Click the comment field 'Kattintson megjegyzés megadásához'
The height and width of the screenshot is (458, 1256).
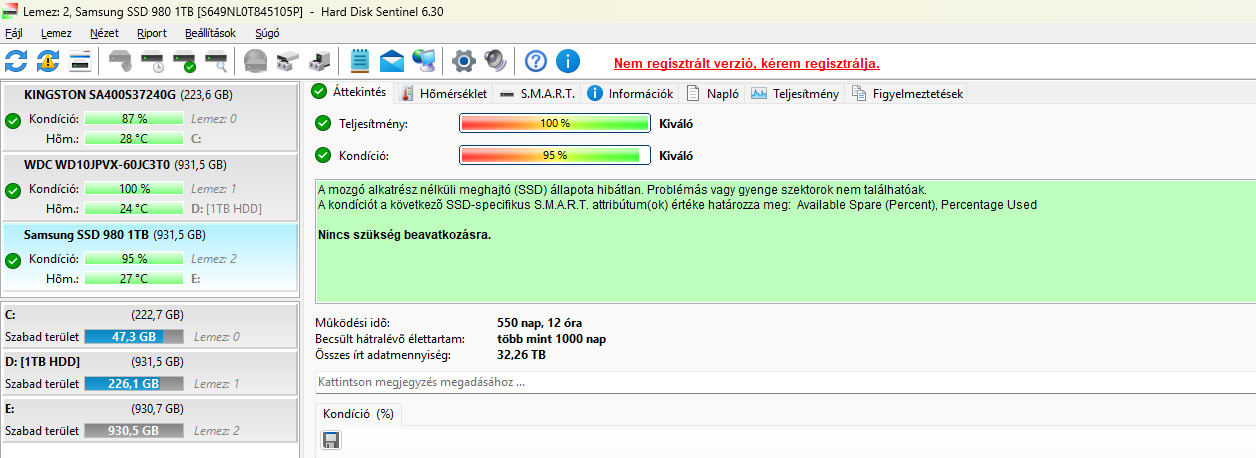point(784,382)
